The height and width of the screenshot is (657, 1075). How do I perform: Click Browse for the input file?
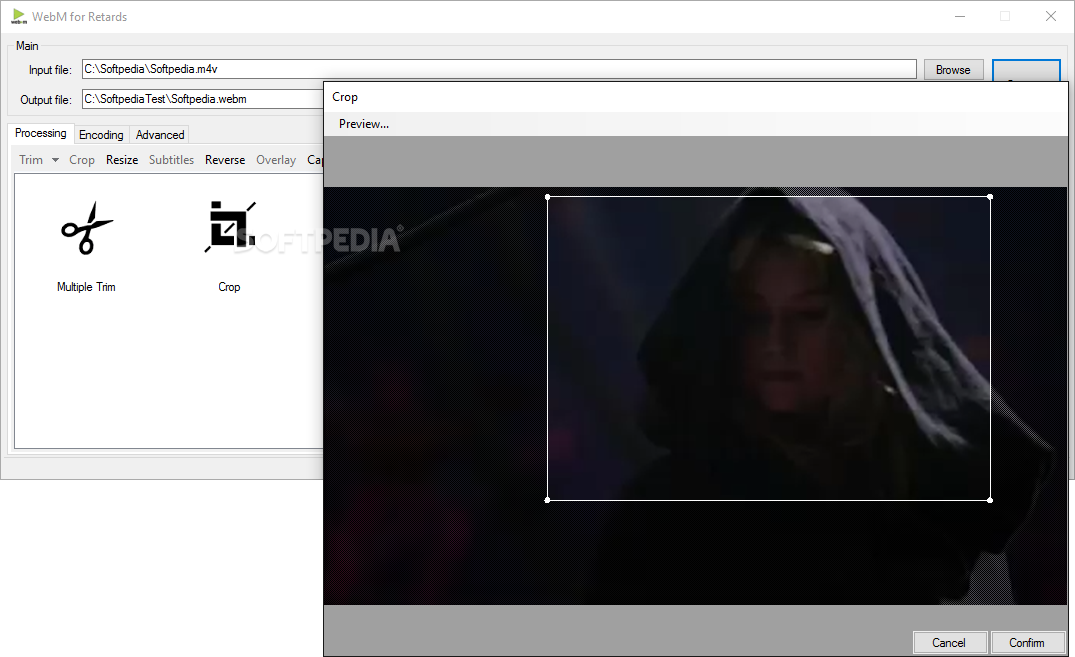(x=953, y=70)
